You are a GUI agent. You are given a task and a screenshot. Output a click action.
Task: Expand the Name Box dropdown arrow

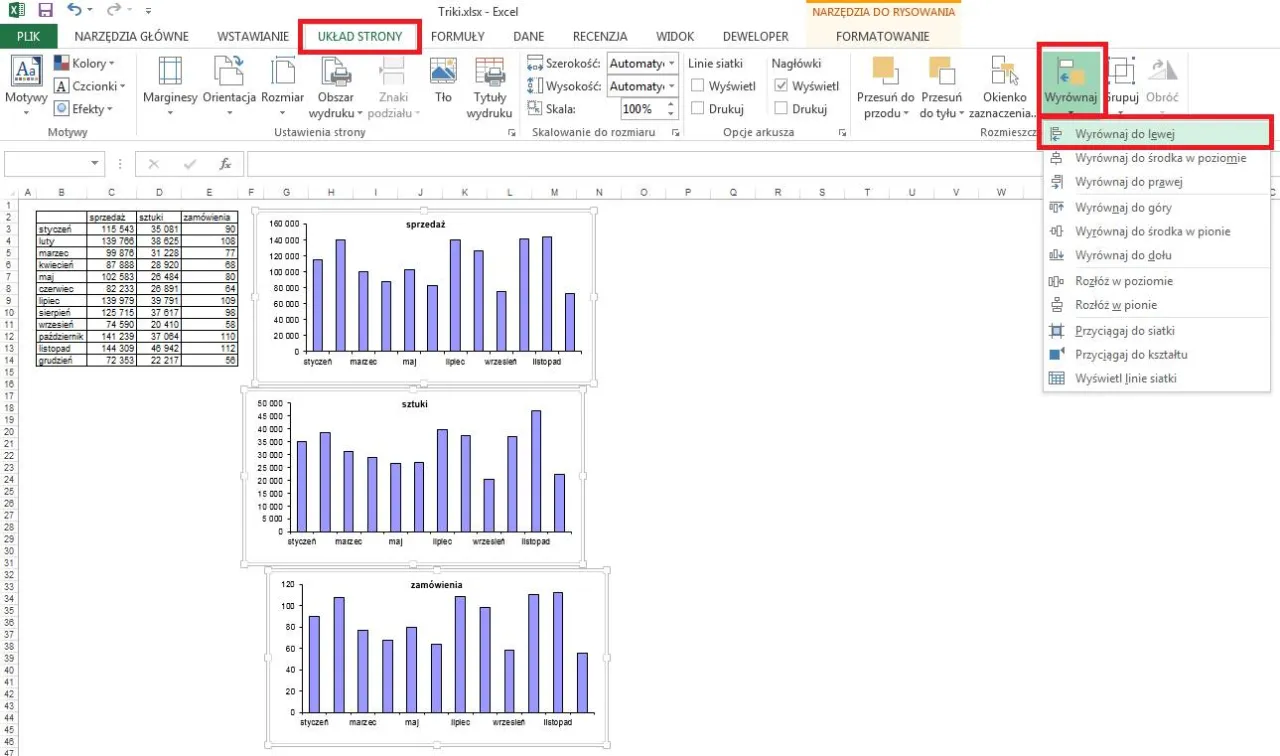coord(96,164)
